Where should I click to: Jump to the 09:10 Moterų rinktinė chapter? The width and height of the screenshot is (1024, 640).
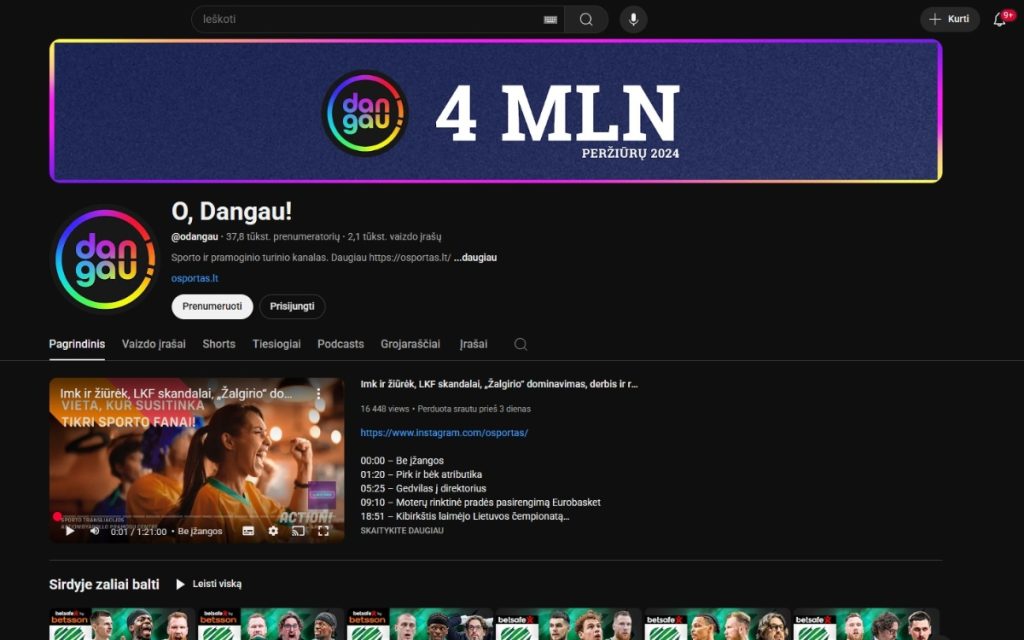[481, 502]
